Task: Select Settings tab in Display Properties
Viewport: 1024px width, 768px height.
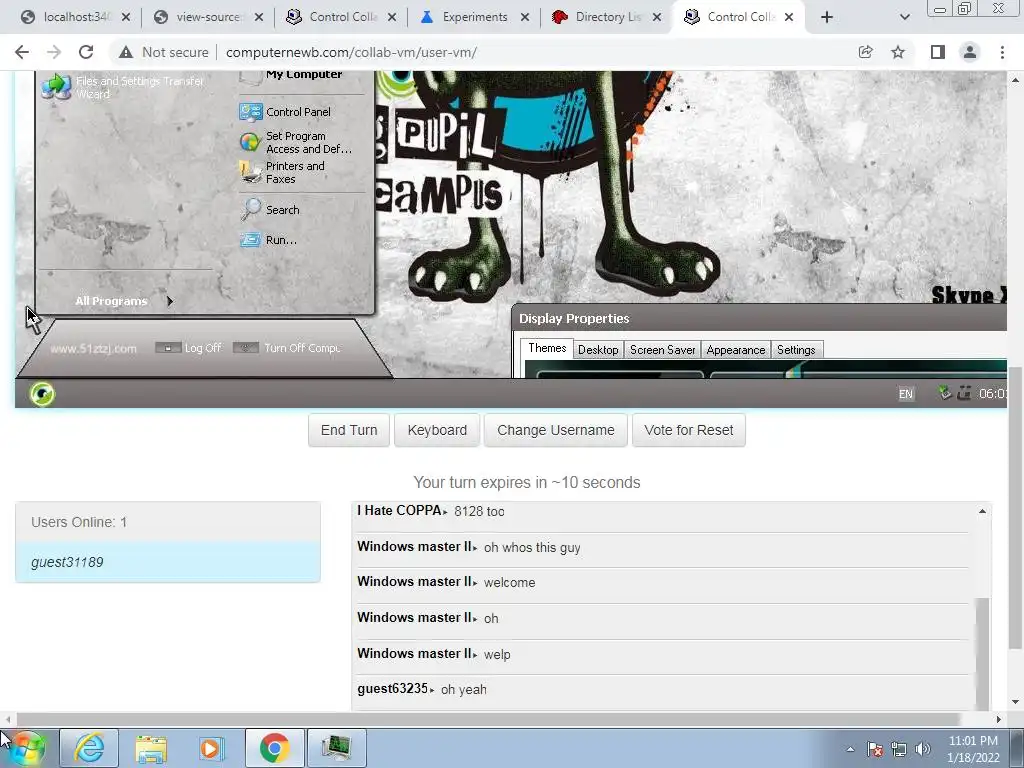Action: pyautogui.click(x=796, y=350)
